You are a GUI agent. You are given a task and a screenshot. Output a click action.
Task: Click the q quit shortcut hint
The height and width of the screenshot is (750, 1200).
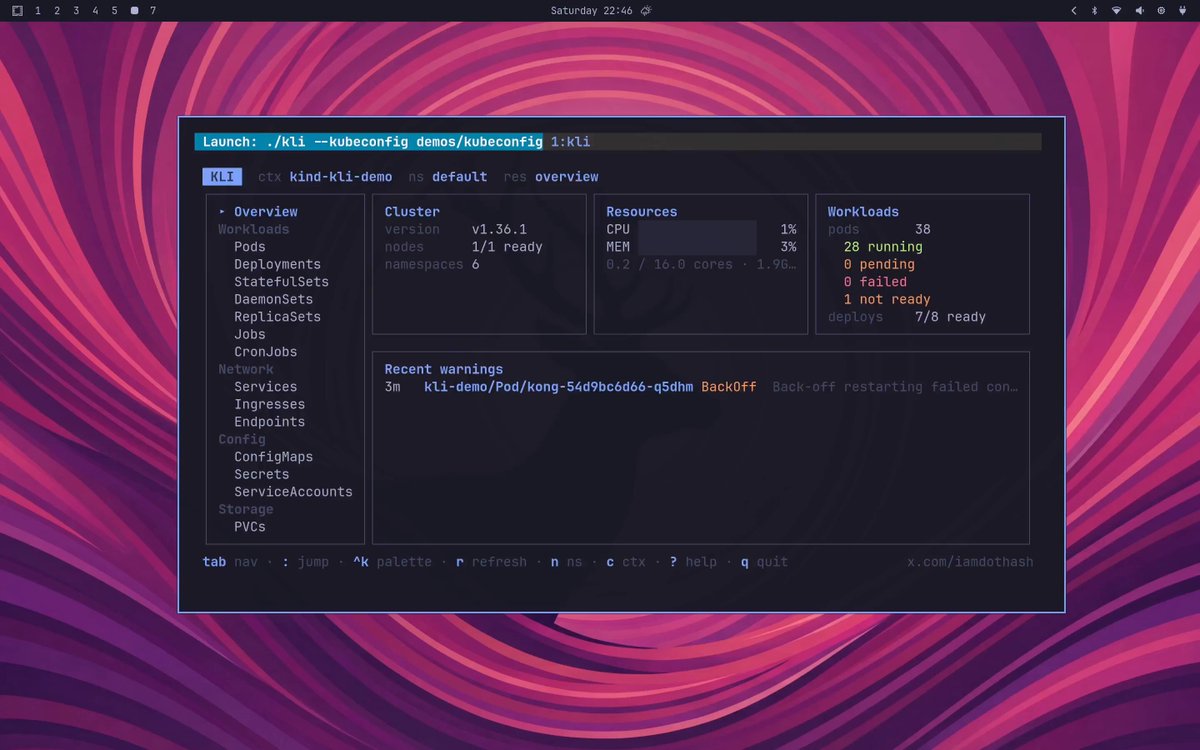pos(764,562)
